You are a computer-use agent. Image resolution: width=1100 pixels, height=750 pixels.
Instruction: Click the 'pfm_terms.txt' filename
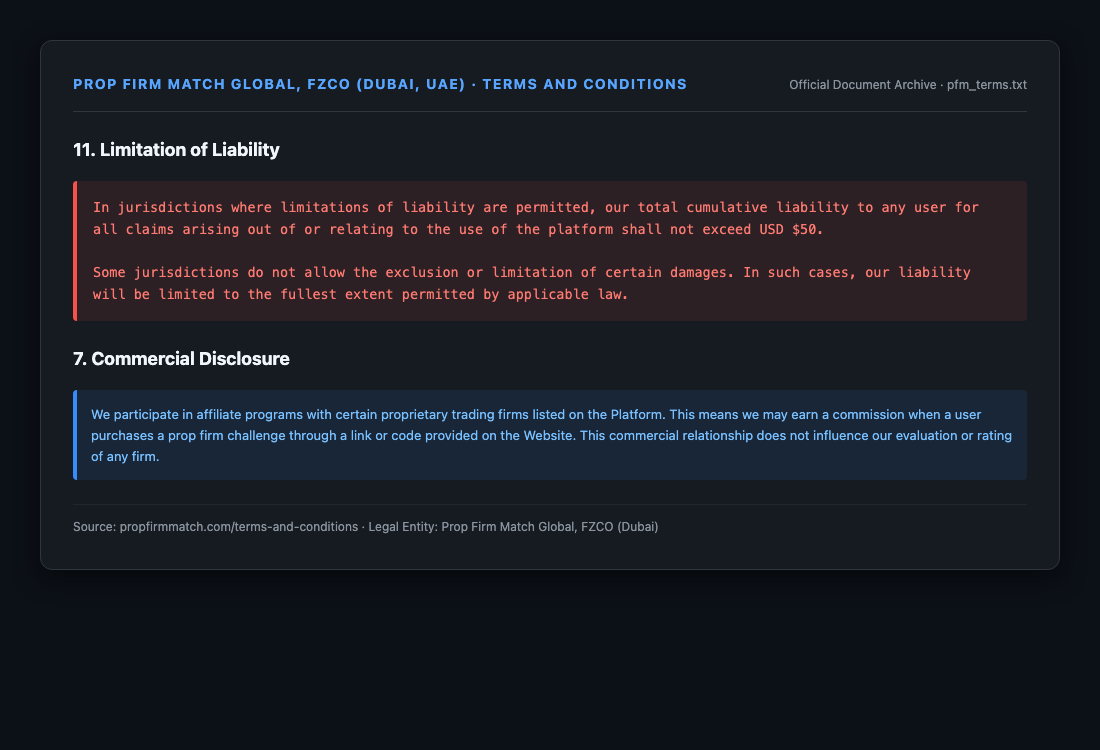986,85
